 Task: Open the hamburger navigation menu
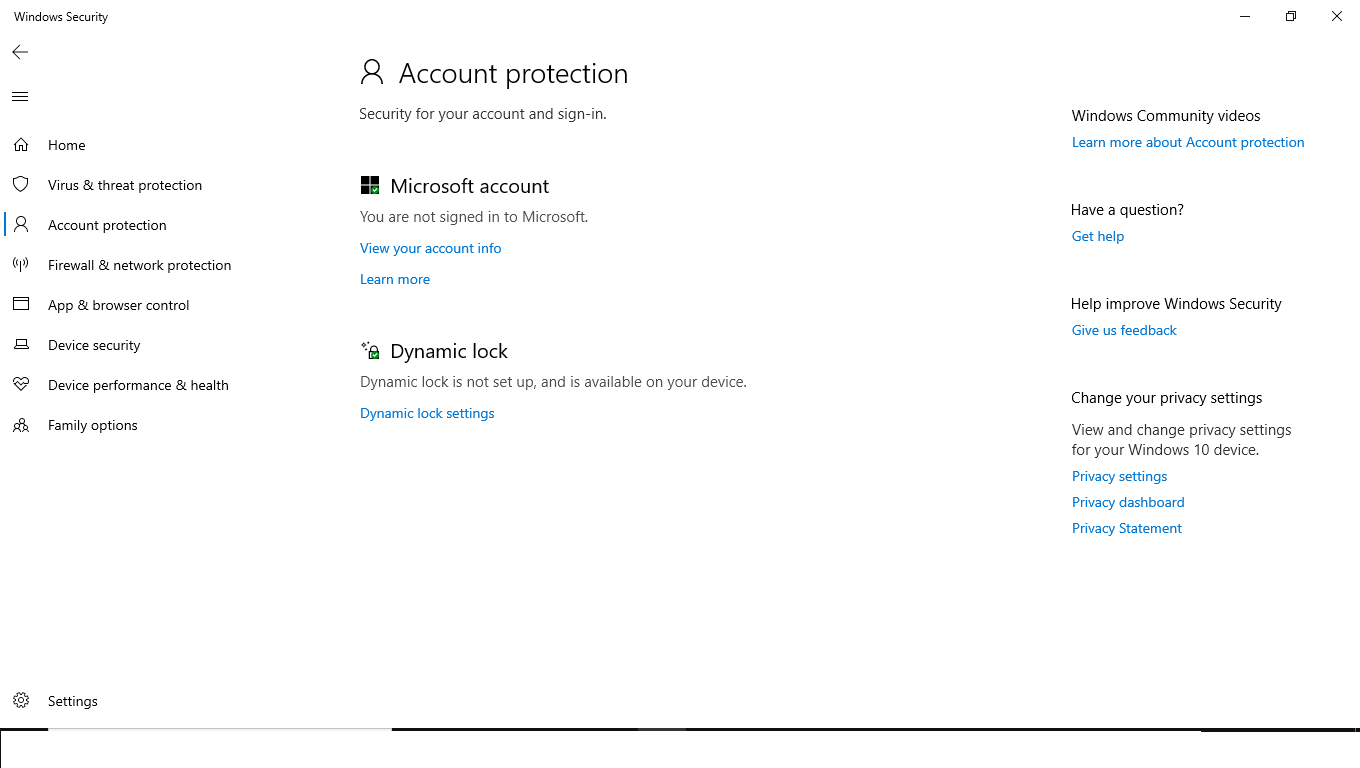tap(20, 97)
